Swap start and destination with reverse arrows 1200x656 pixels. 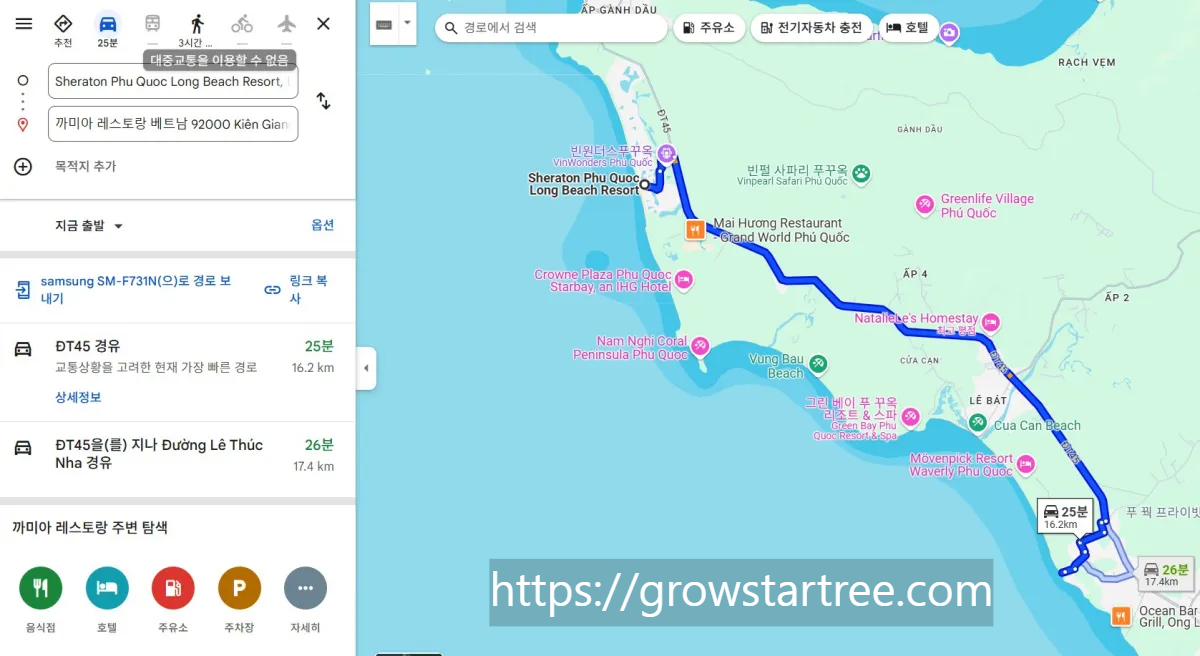click(323, 101)
